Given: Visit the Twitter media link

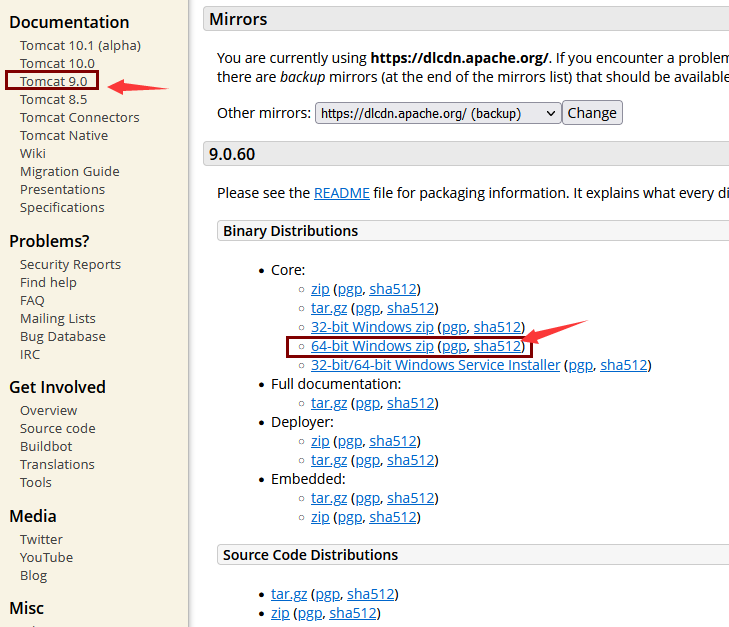Looking at the screenshot, I should click(41, 540).
